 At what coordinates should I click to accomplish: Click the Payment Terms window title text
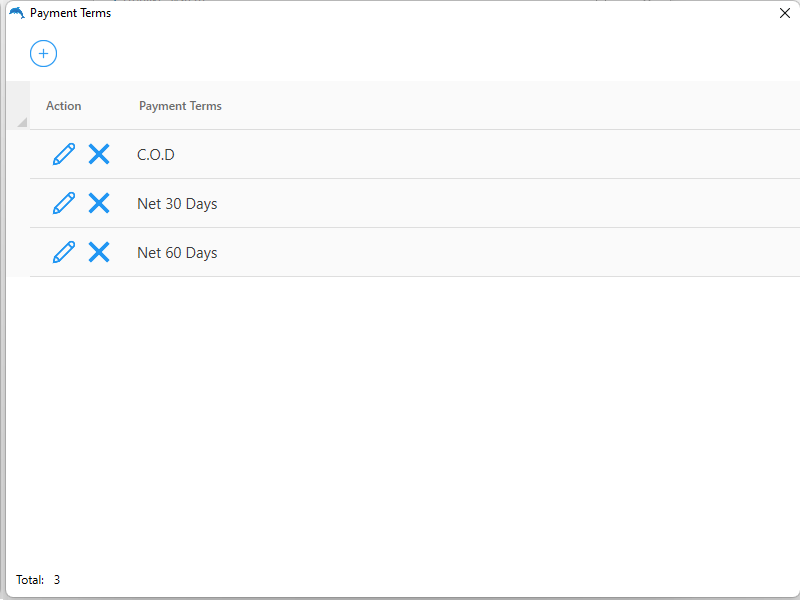point(70,13)
